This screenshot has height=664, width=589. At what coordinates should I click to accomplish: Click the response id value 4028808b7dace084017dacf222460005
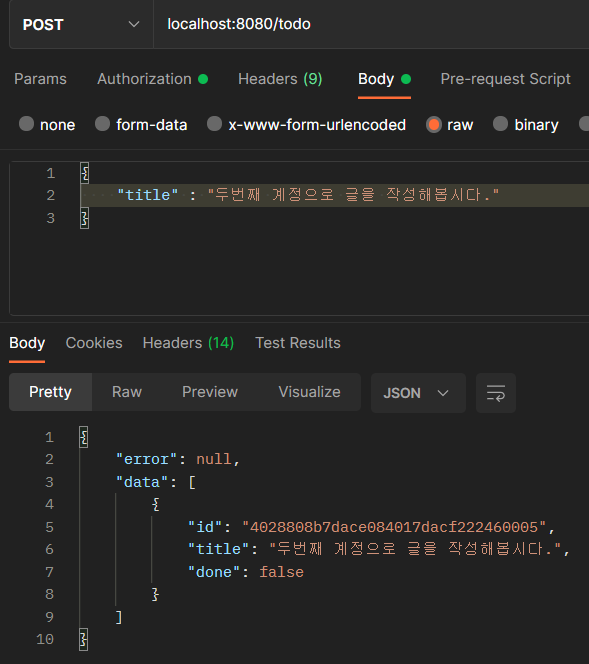(394, 527)
